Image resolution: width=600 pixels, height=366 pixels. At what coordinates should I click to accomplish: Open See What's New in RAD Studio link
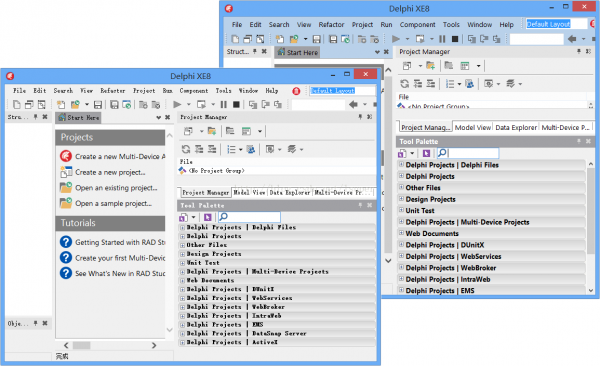click(x=120, y=274)
